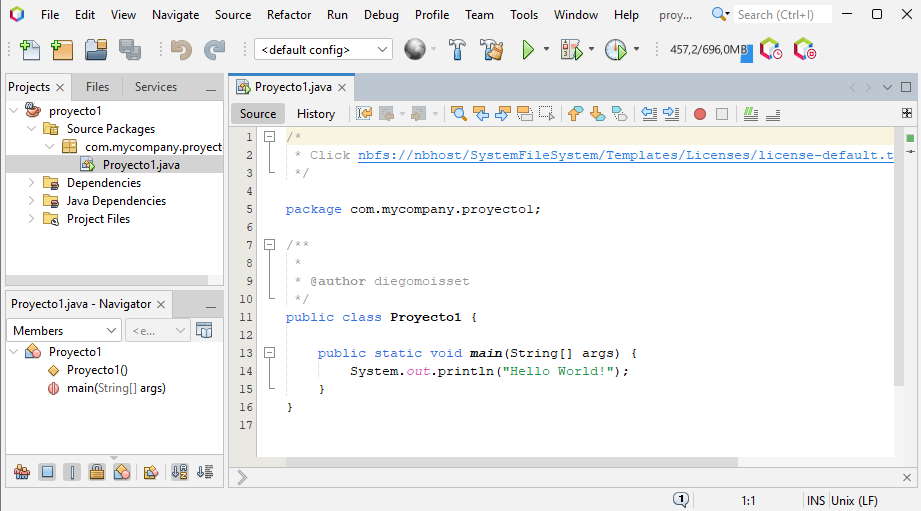Start Debug Project from the toolbar
The height and width of the screenshot is (511, 921).
571,50
